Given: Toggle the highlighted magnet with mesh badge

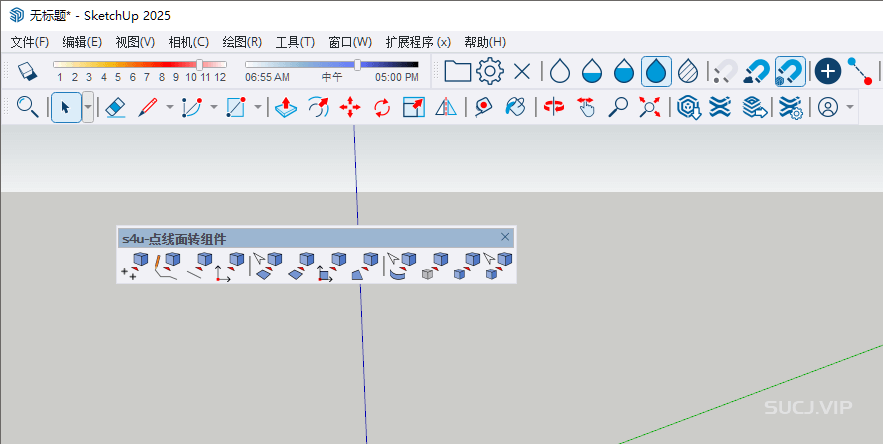Looking at the screenshot, I should point(790,71).
